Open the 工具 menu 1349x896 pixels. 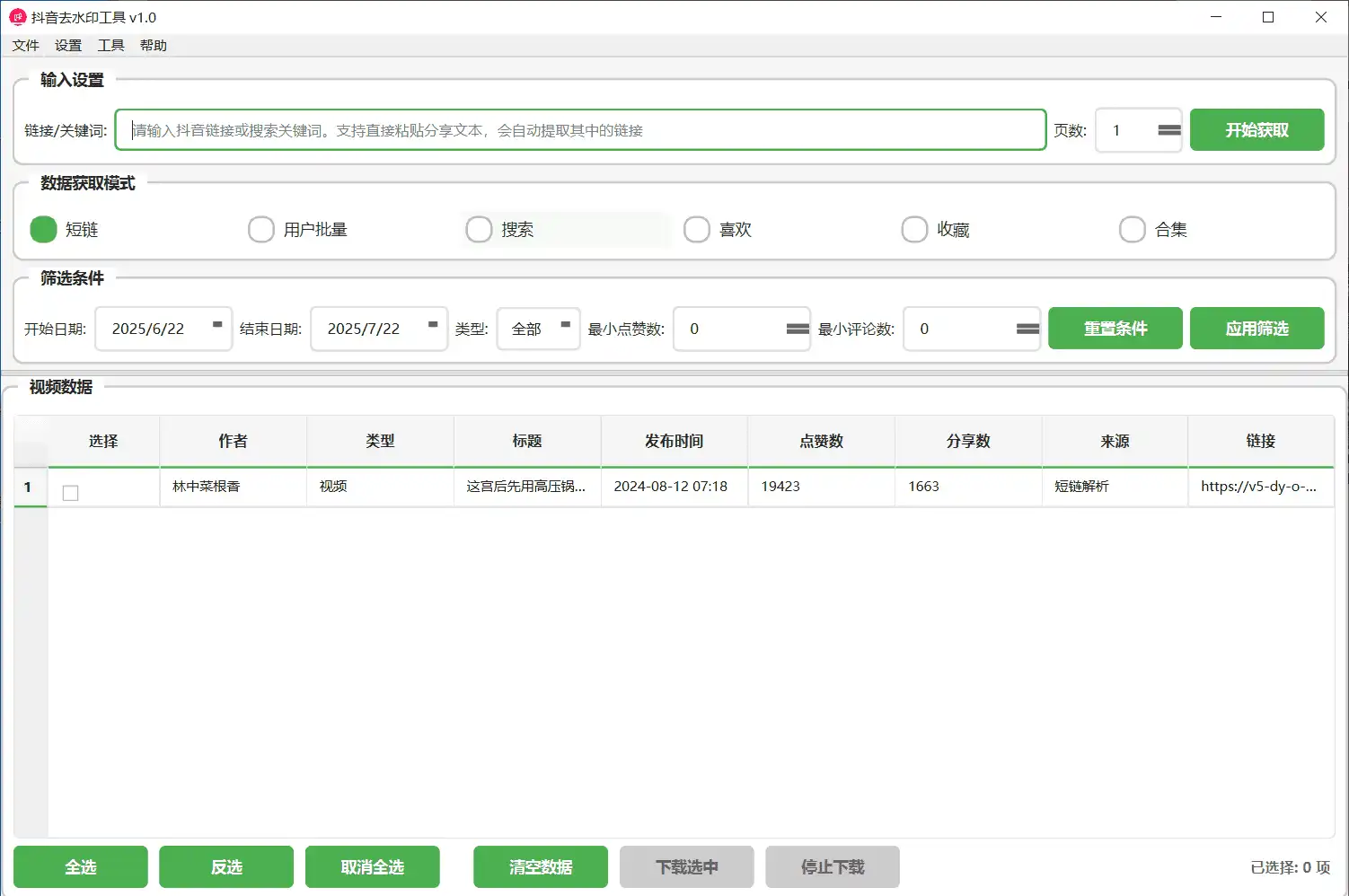point(111,46)
